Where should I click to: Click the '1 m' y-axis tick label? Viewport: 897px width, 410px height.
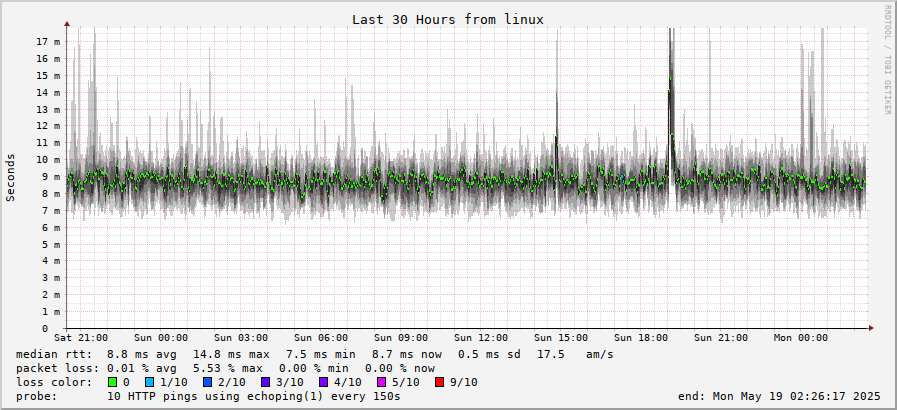click(51, 312)
